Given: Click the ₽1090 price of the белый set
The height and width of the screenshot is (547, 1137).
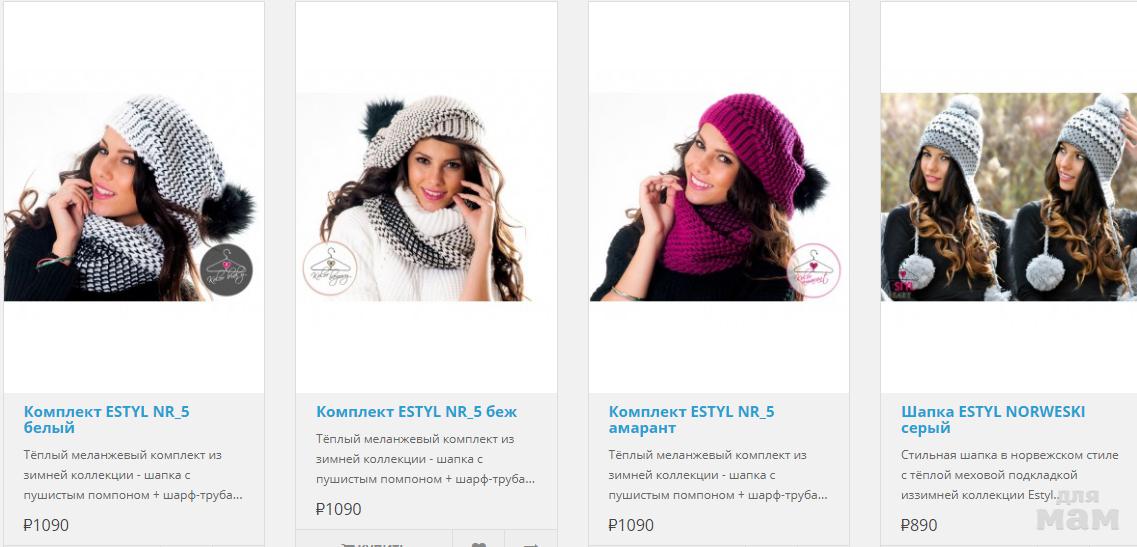Looking at the screenshot, I should coord(46,525).
